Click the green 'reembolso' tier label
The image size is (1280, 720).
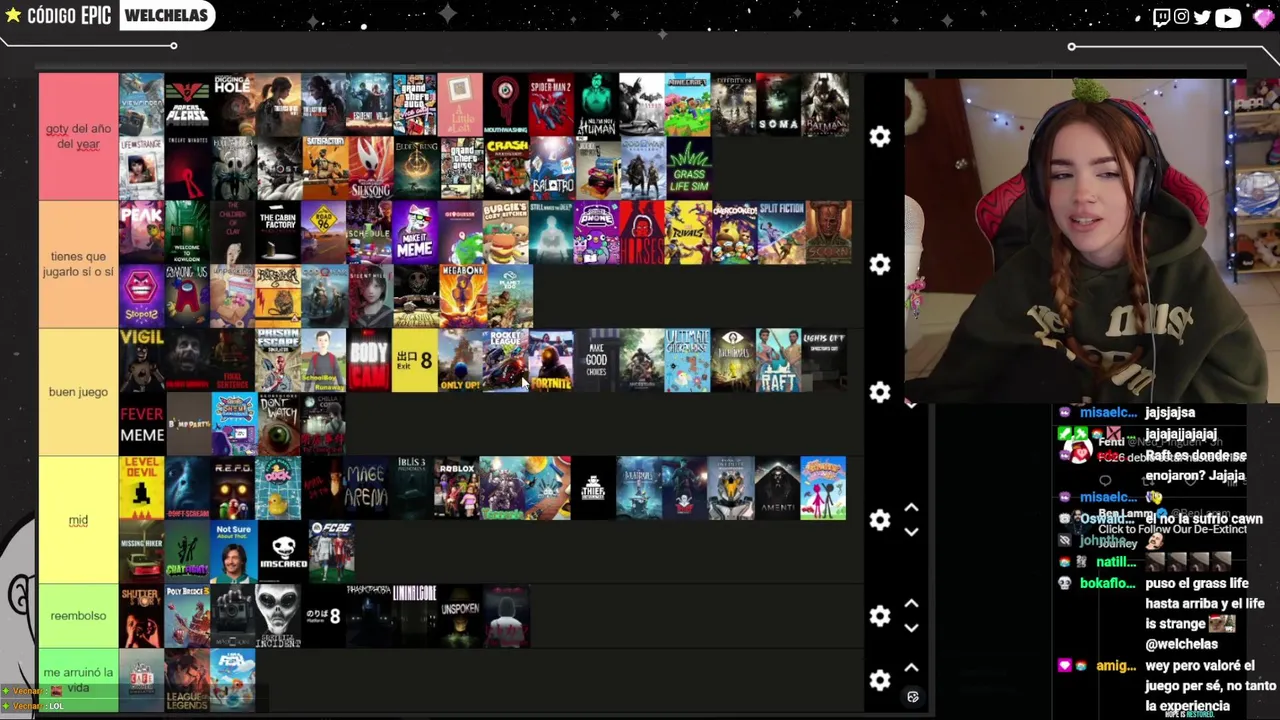tap(78, 616)
